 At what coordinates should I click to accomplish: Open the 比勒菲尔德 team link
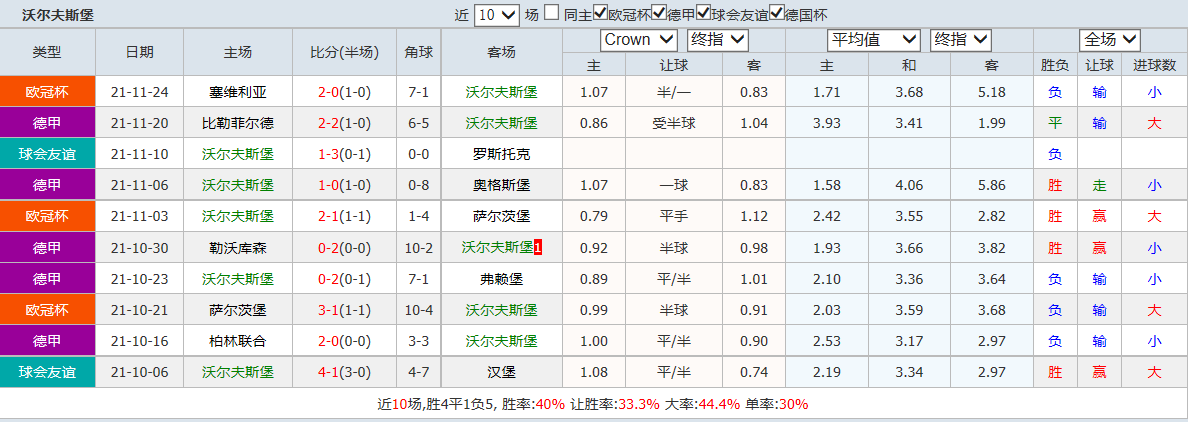[238, 123]
